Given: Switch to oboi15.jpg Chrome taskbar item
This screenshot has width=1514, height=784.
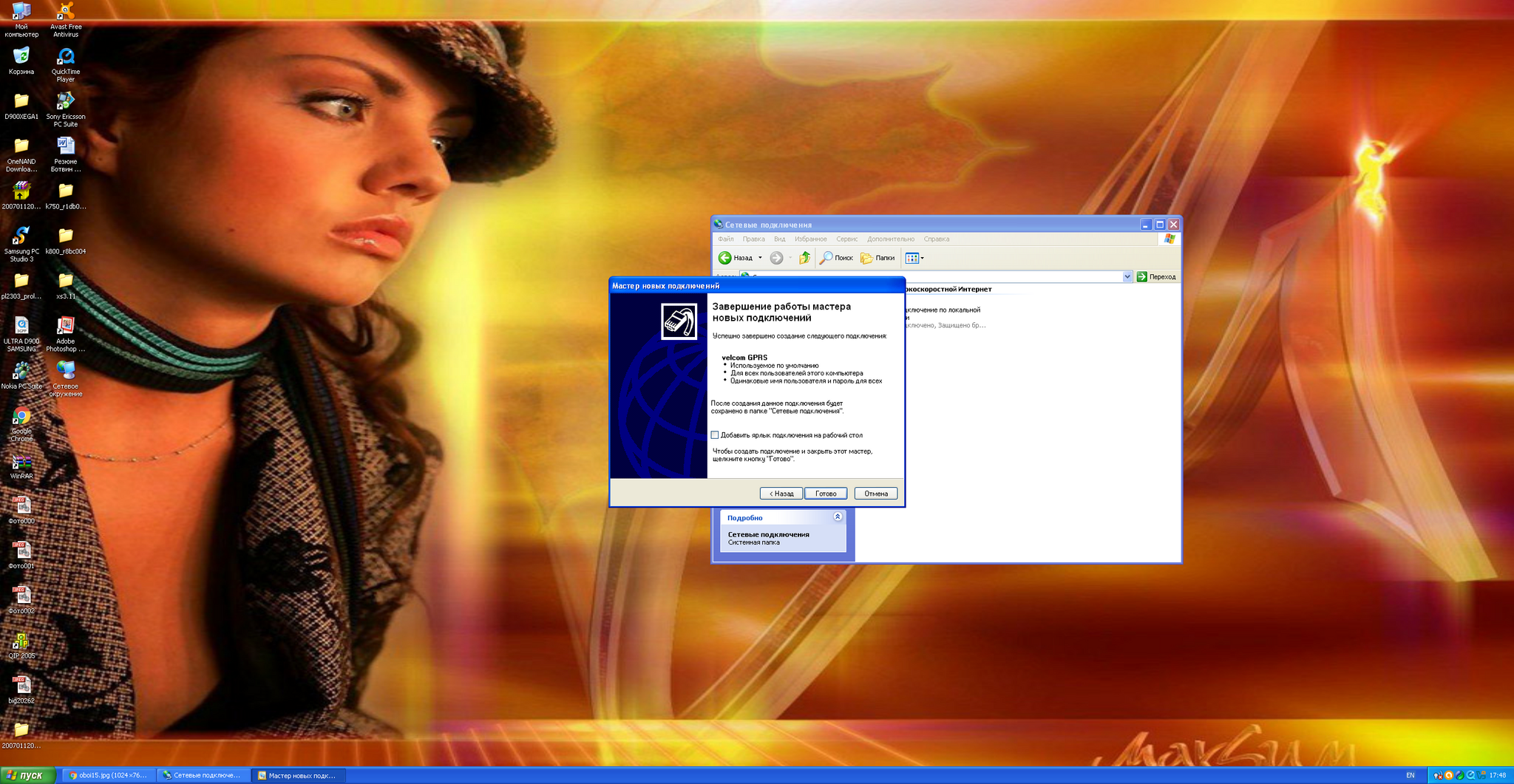Looking at the screenshot, I should click(x=109, y=775).
